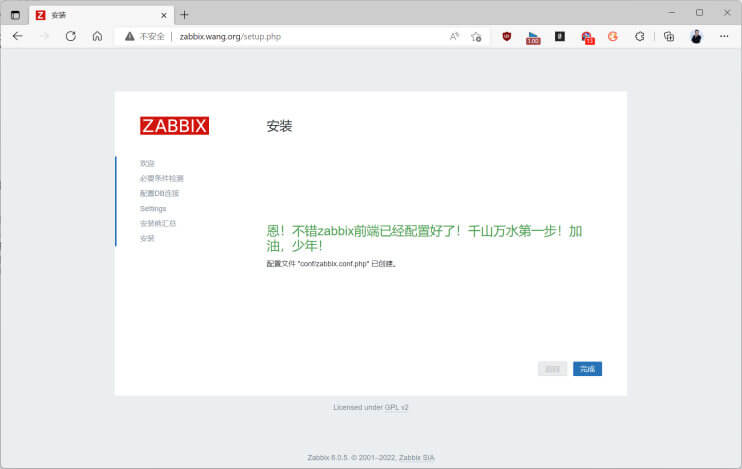Image resolution: width=742 pixels, height=469 pixels.
Task: Click the 欢迎 welcome step in sidebar
Action: (x=147, y=163)
